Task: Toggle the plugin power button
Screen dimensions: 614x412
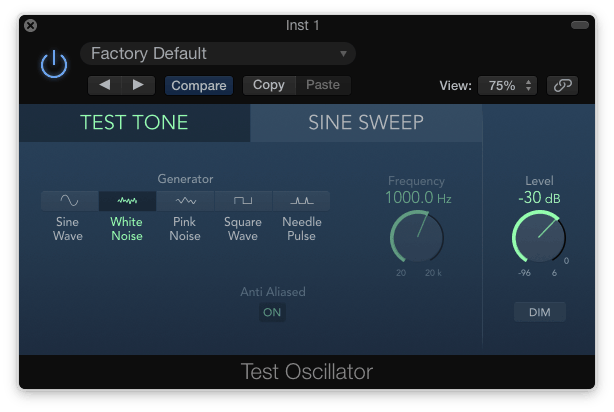Action: pos(54,64)
